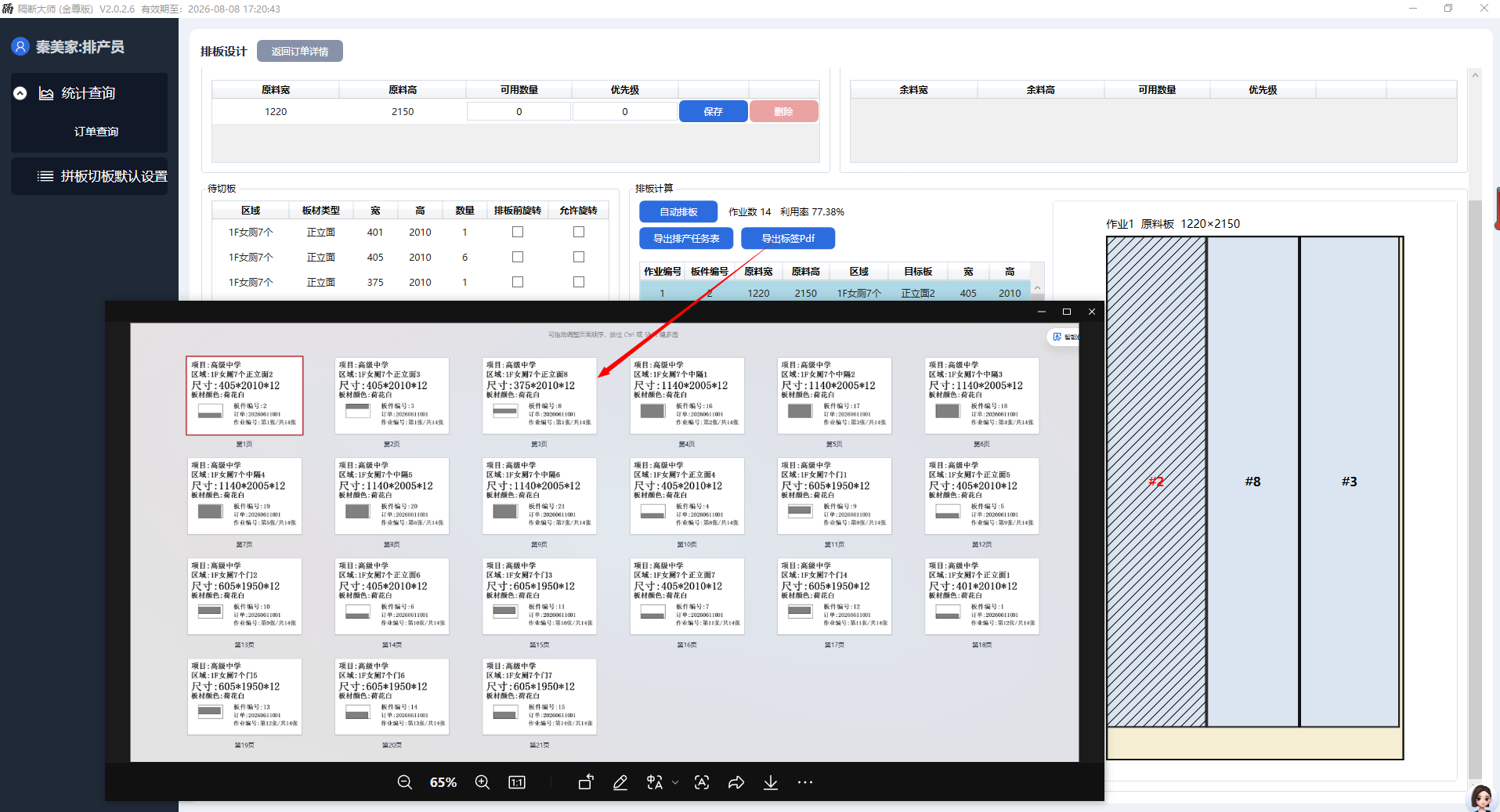Minimize the image viewer window
Image resolution: width=1500 pixels, height=812 pixels.
(1042, 312)
